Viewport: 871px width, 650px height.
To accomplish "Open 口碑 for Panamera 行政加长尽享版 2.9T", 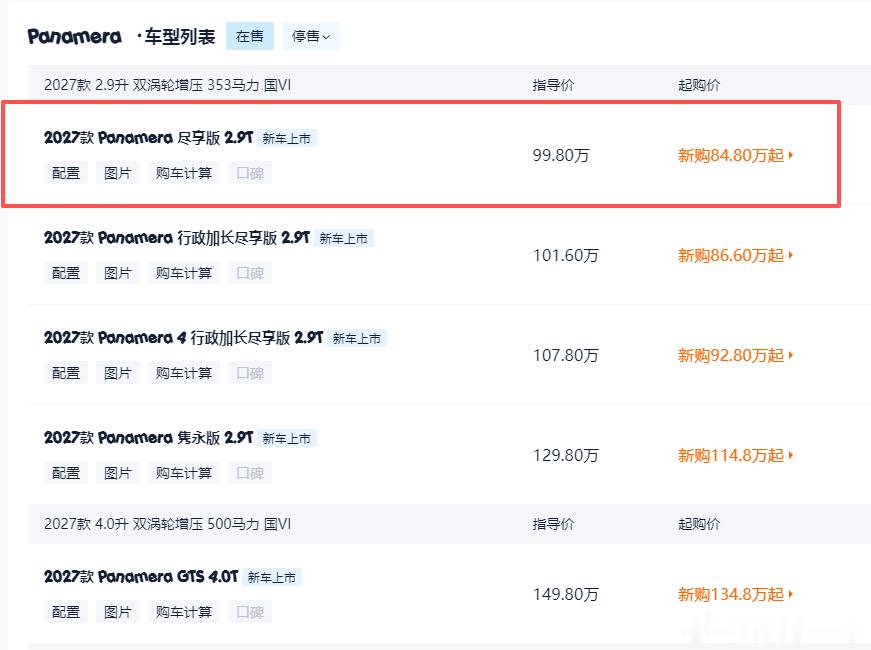I will pyautogui.click(x=250, y=273).
